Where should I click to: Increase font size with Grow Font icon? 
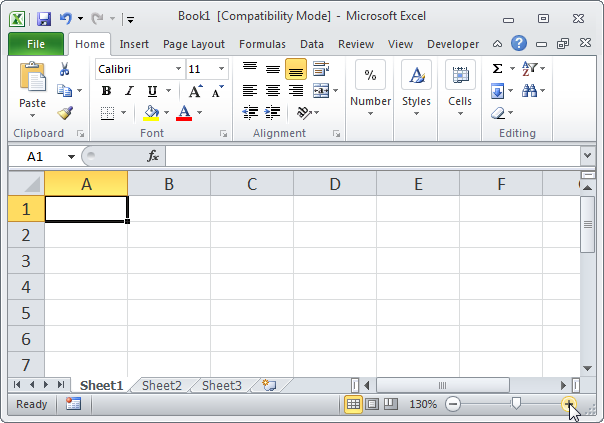tap(196, 91)
